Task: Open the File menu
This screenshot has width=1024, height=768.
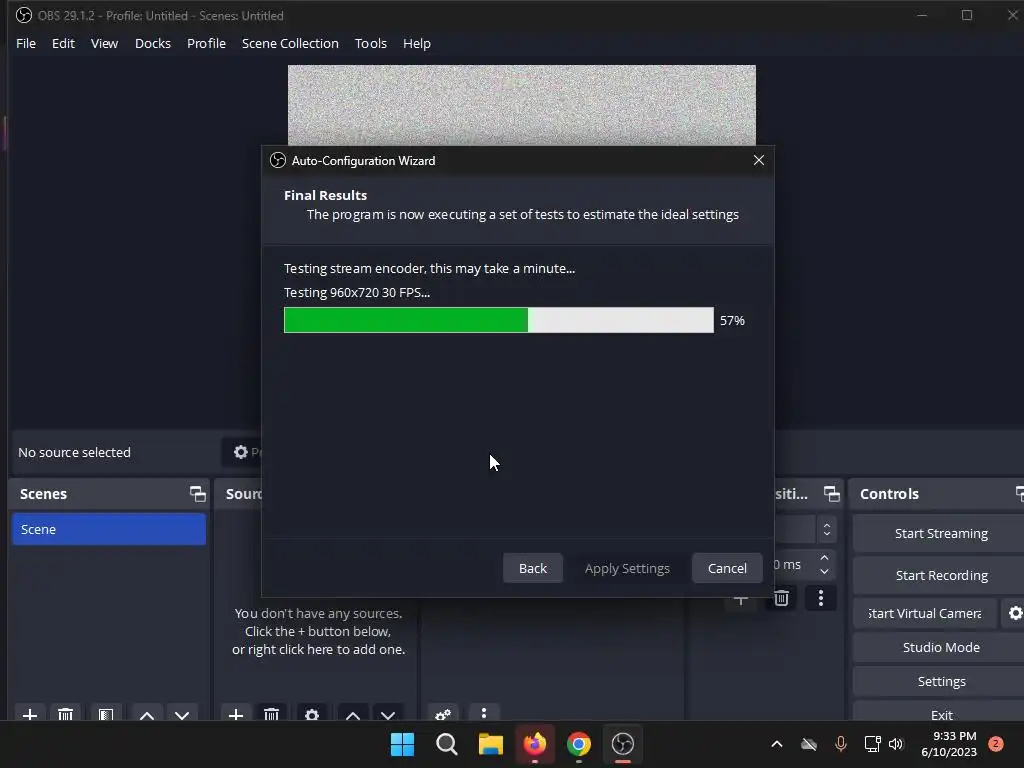Action: point(26,43)
